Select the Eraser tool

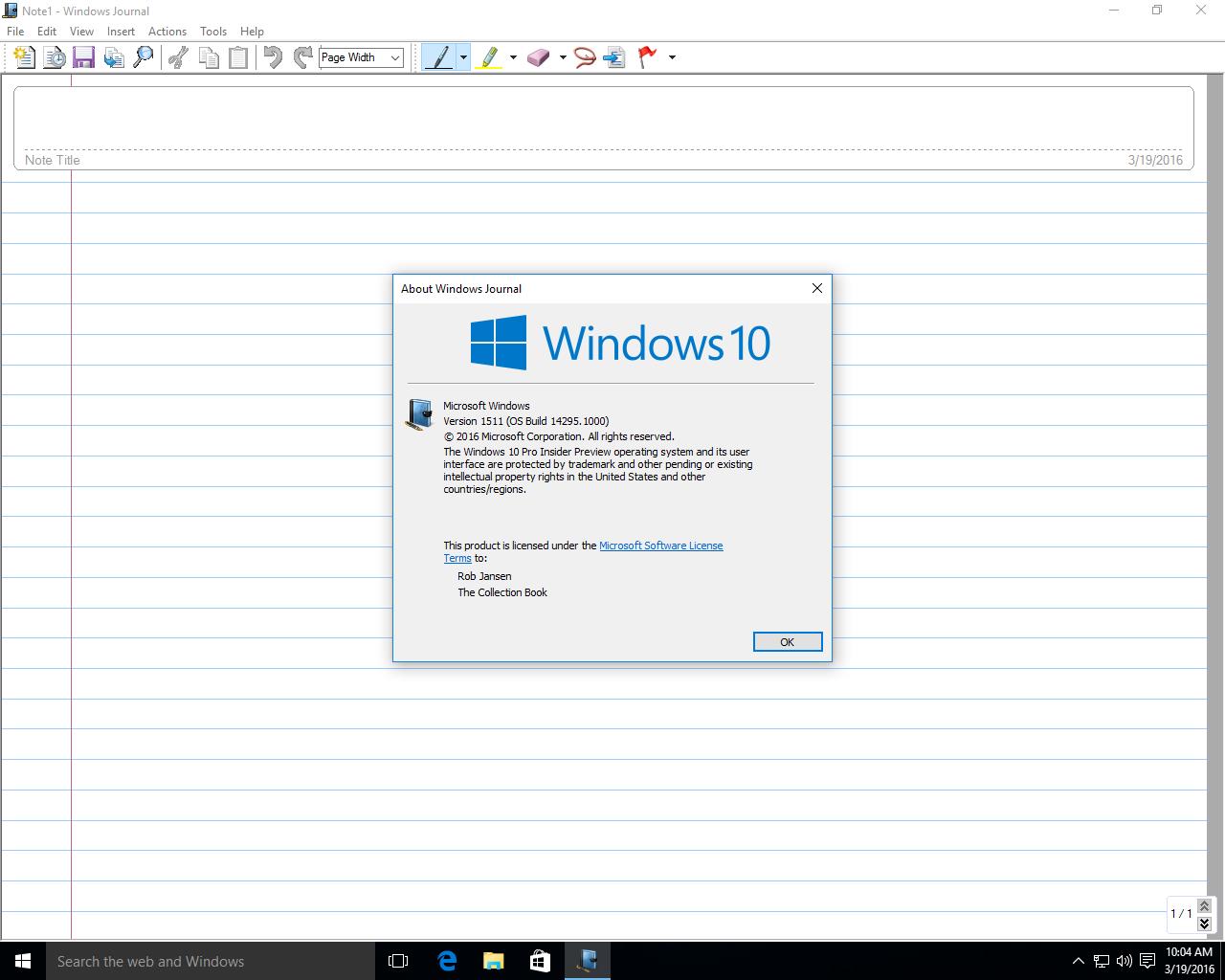pyautogui.click(x=539, y=57)
